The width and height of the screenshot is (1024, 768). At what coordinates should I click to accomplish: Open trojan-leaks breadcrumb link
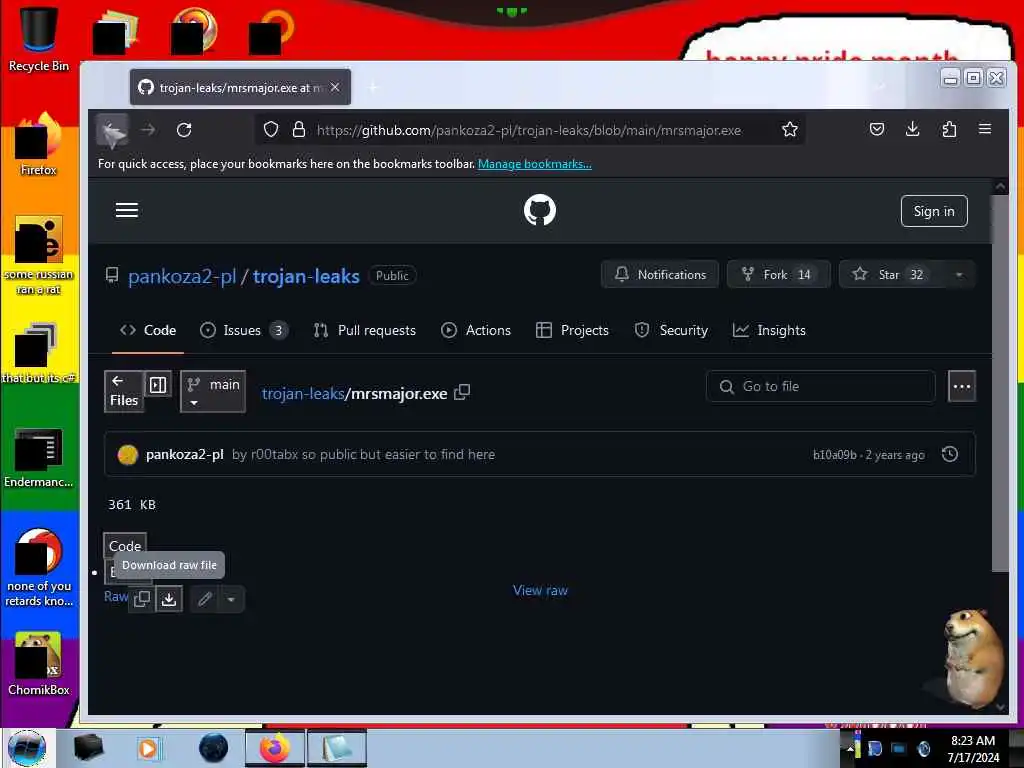pyautogui.click(x=302, y=393)
